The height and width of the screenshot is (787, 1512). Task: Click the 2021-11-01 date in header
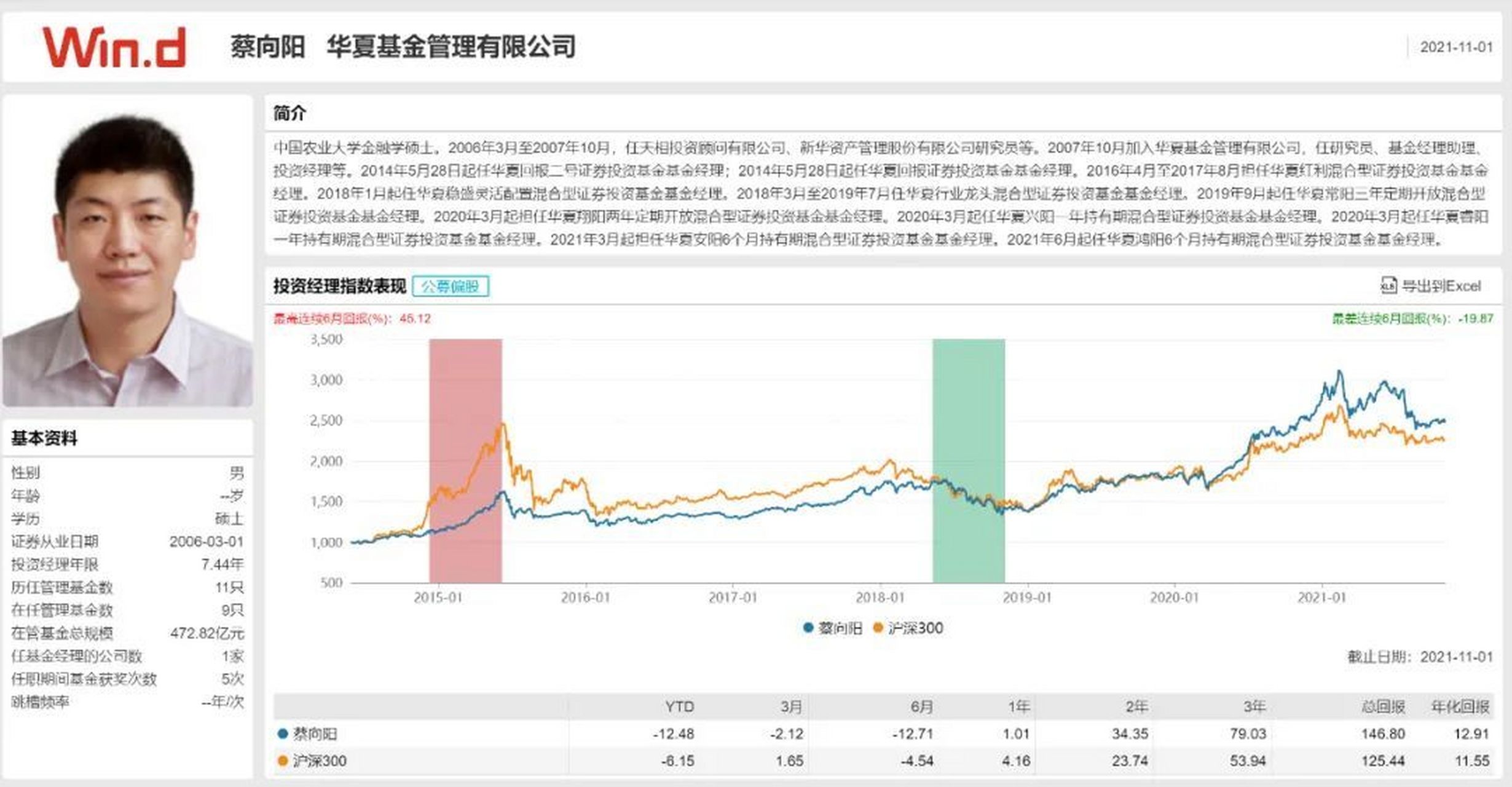(x=1456, y=47)
